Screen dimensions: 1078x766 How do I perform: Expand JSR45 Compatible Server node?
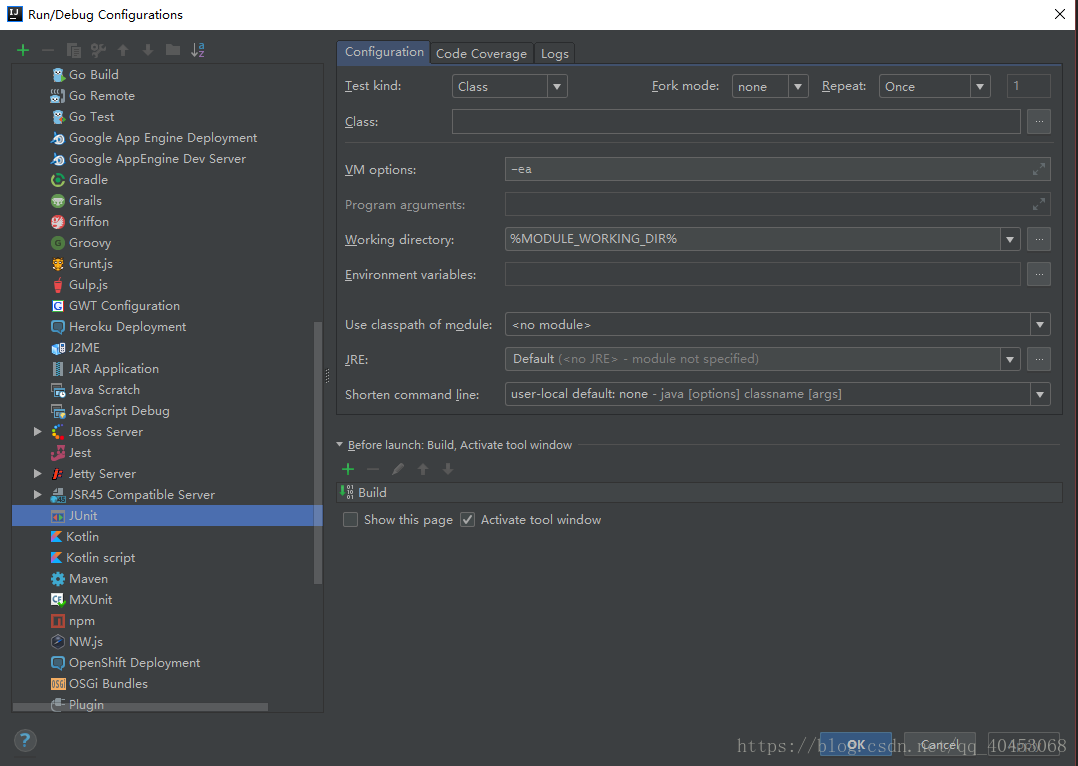coord(38,494)
